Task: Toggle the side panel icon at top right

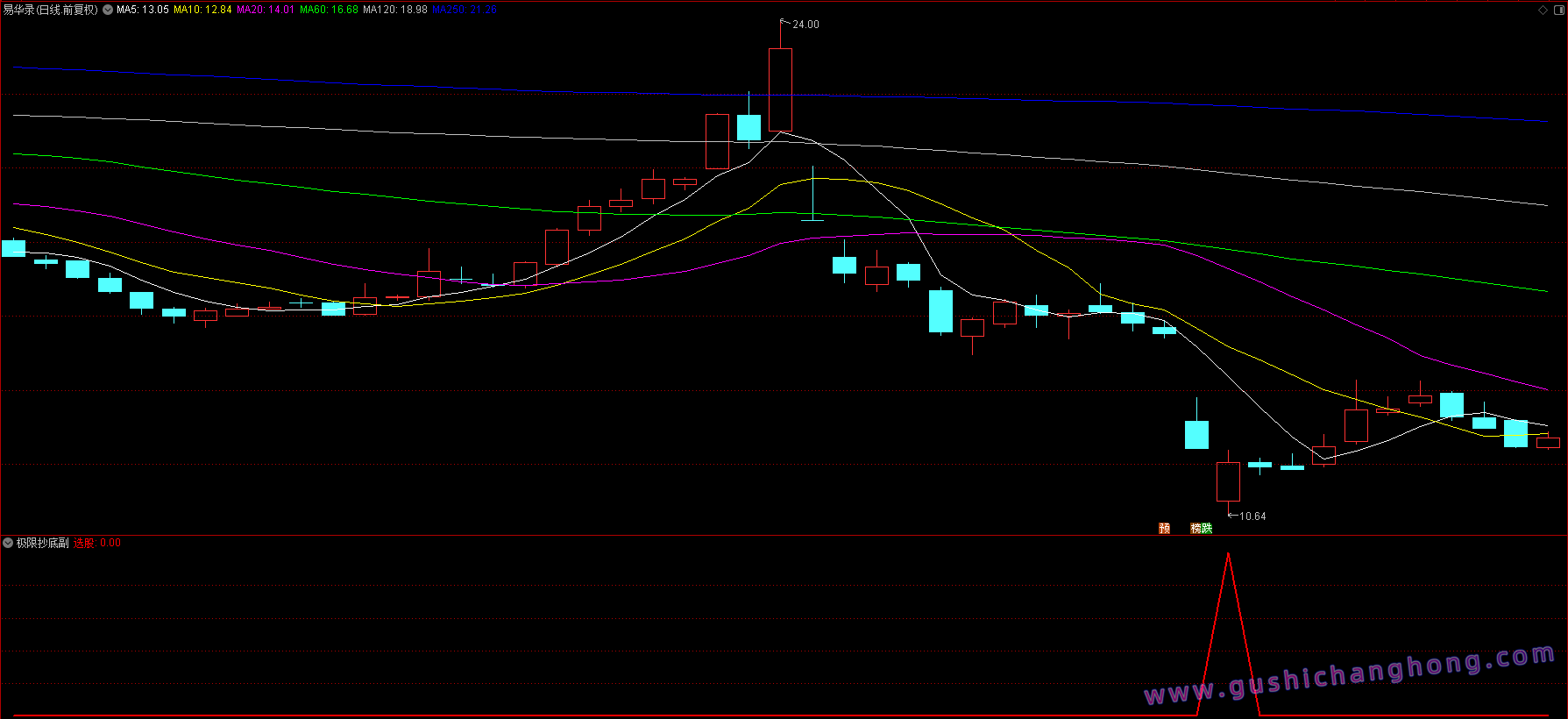Action: click(1558, 11)
